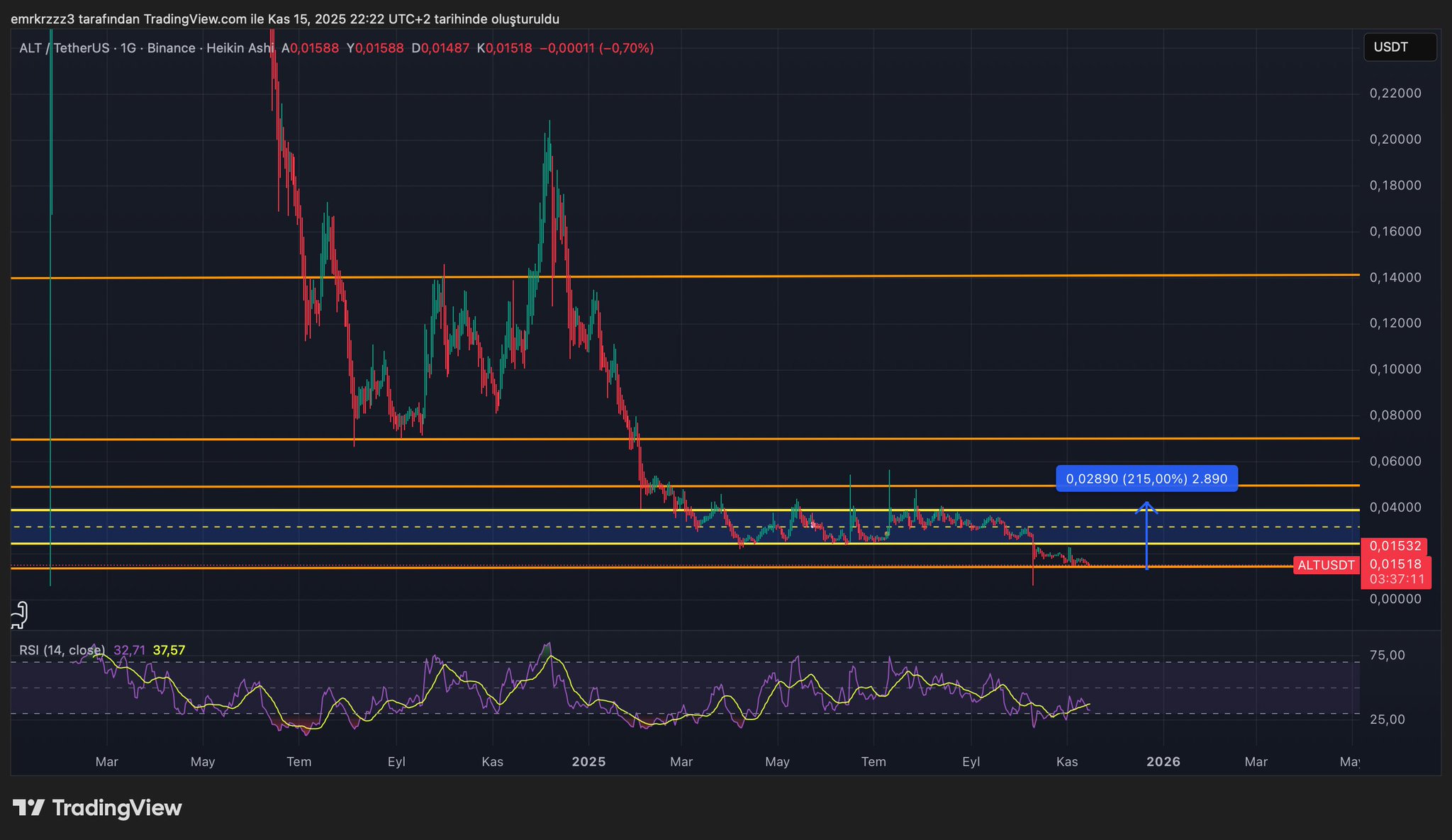
Task: Click the 1G interval in chart title
Action: (x=128, y=48)
